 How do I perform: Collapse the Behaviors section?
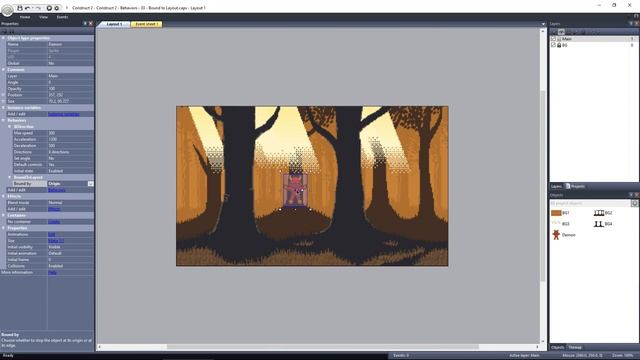(x=3, y=120)
